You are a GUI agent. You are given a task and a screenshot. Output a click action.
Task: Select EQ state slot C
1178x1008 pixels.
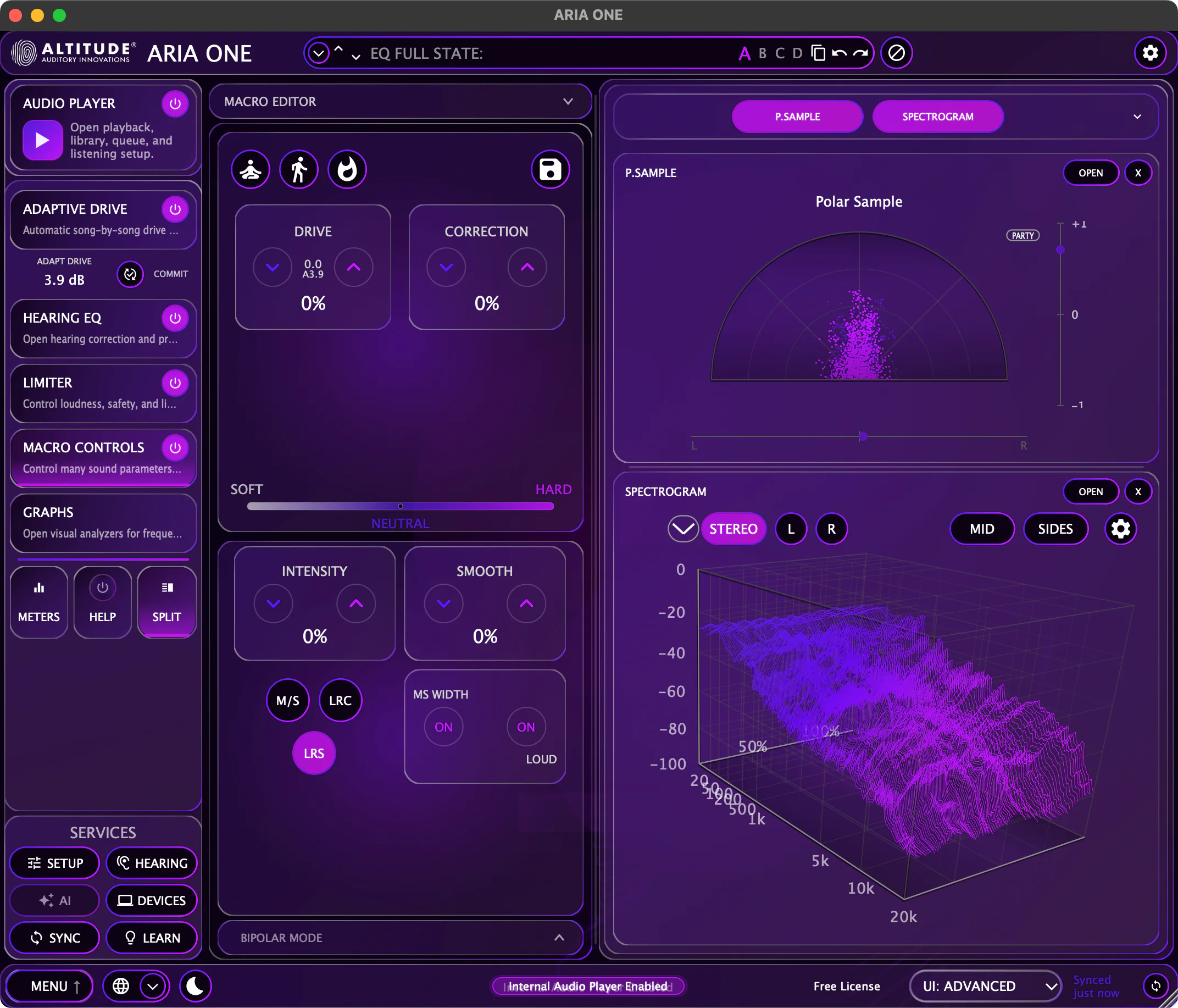(780, 53)
